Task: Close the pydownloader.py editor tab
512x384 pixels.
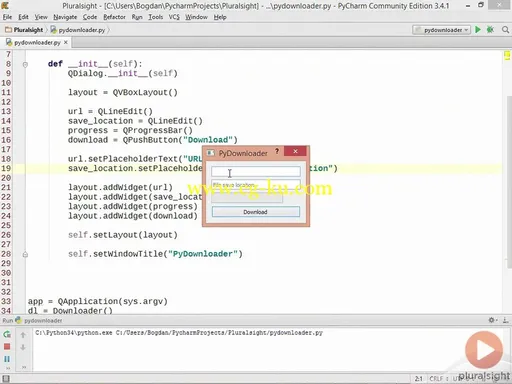Action: point(66,42)
